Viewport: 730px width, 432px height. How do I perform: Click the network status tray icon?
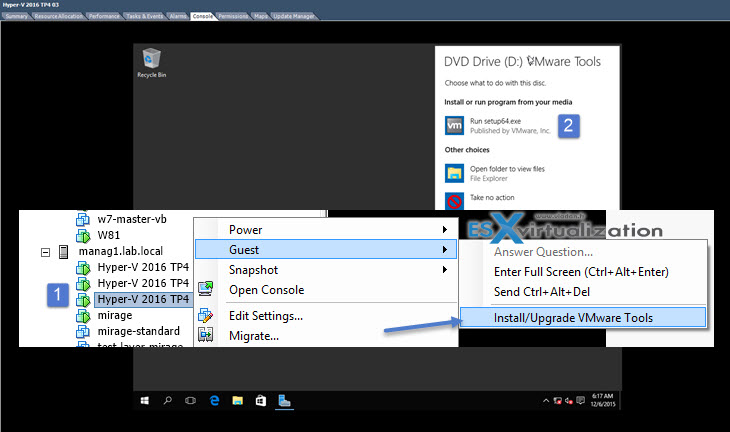click(558, 400)
